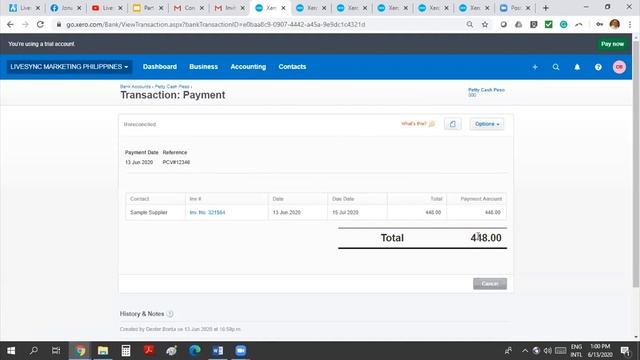Image resolution: width=640 pixels, height=360 pixels.
Task: Expand the Options dropdown
Action: click(x=487, y=124)
